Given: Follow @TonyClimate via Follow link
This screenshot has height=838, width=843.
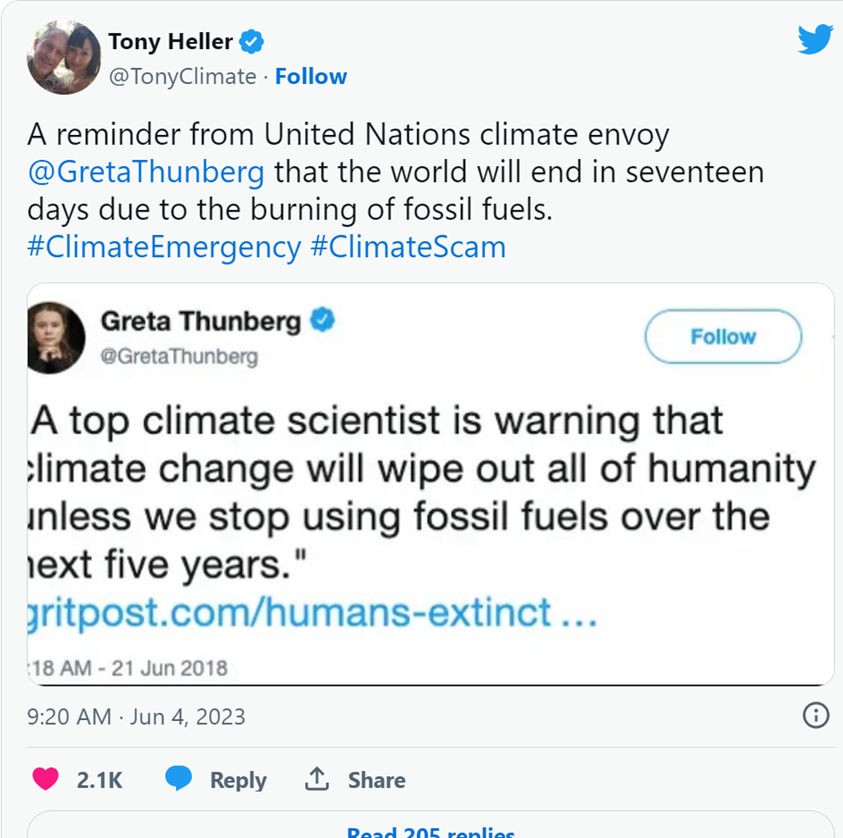Looking at the screenshot, I should pyautogui.click(x=311, y=77).
